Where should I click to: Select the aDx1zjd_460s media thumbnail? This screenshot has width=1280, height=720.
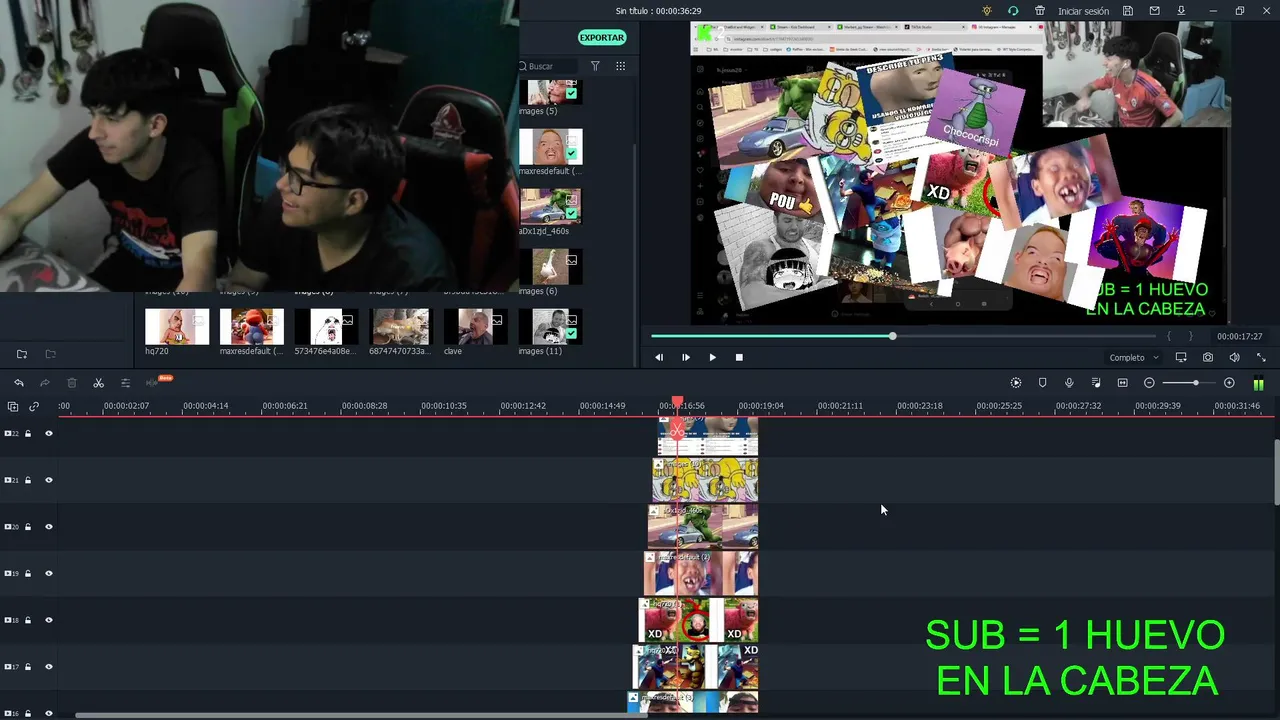tap(550, 206)
